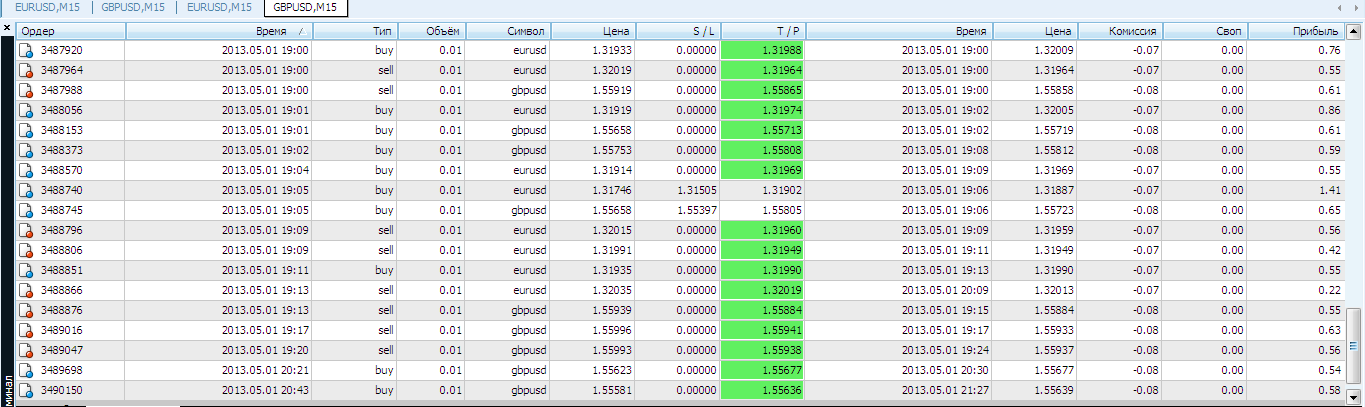Click the order icon for order 3487964

tap(28, 70)
